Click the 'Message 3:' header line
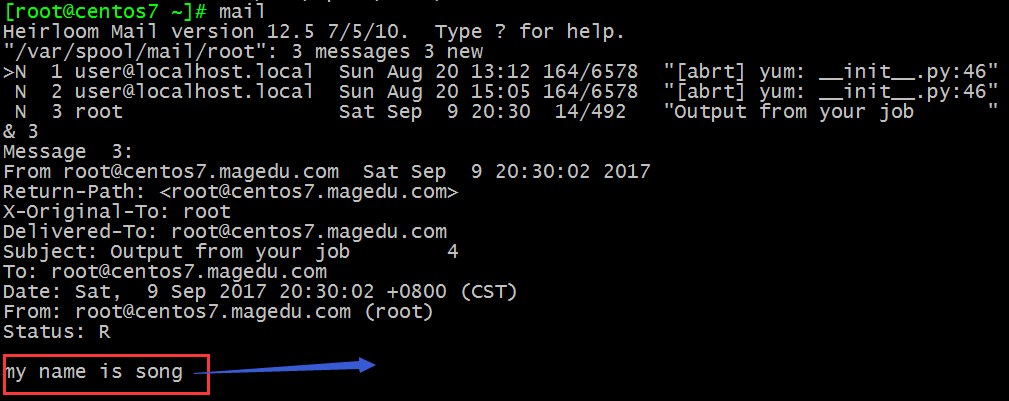 pyautogui.click(x=68, y=153)
